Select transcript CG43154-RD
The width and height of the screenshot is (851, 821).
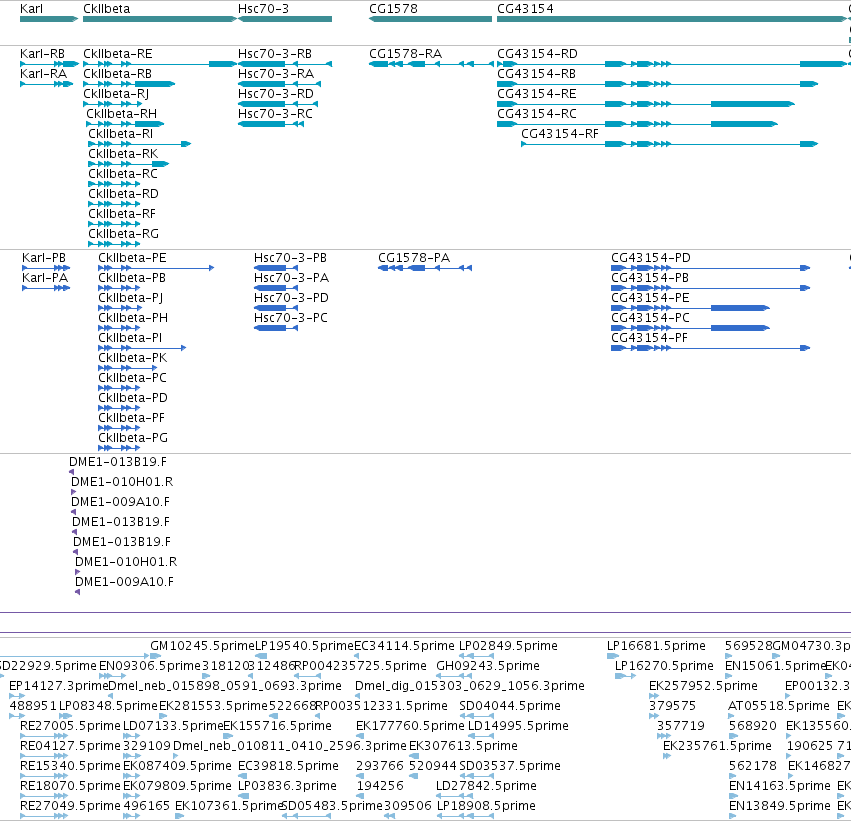[537, 54]
